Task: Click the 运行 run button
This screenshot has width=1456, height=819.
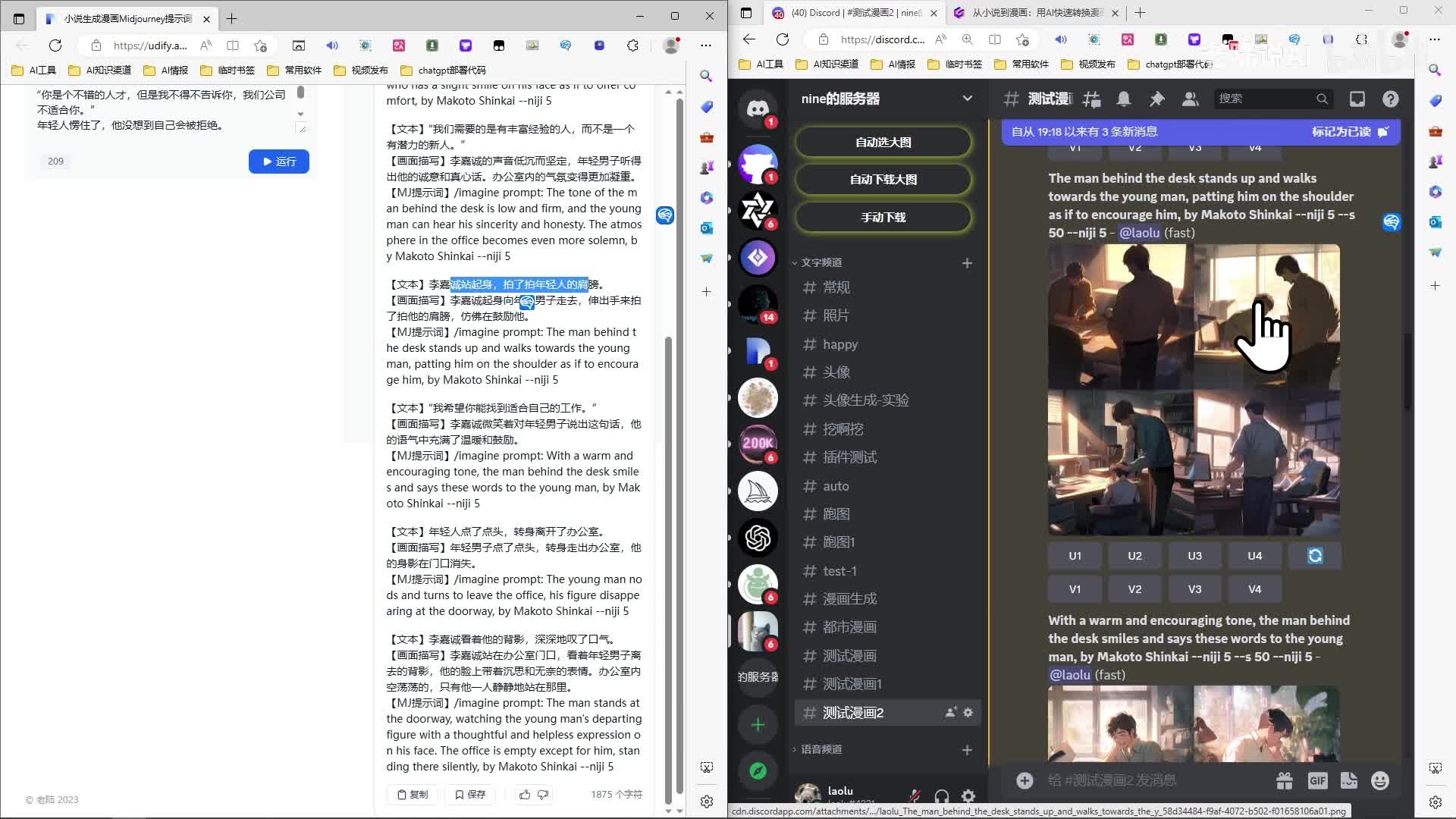Action: coord(278,162)
